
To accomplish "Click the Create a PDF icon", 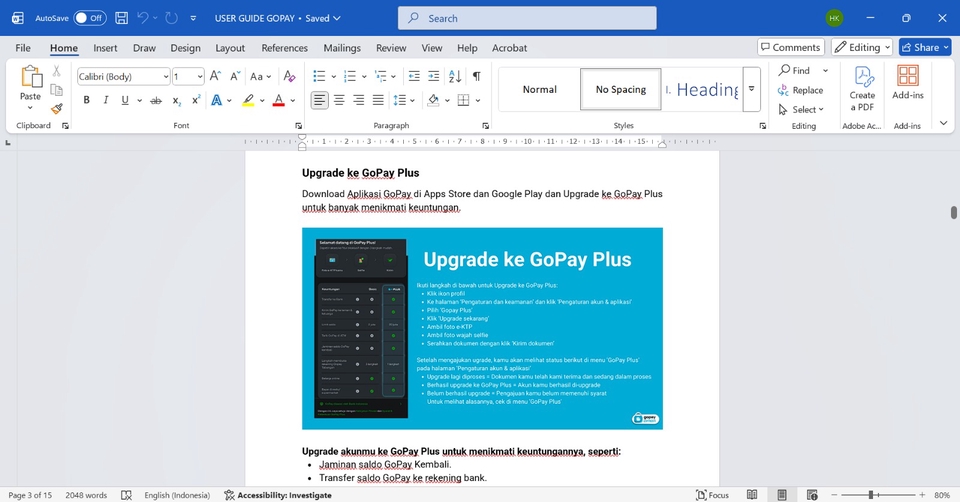I will pos(862,88).
